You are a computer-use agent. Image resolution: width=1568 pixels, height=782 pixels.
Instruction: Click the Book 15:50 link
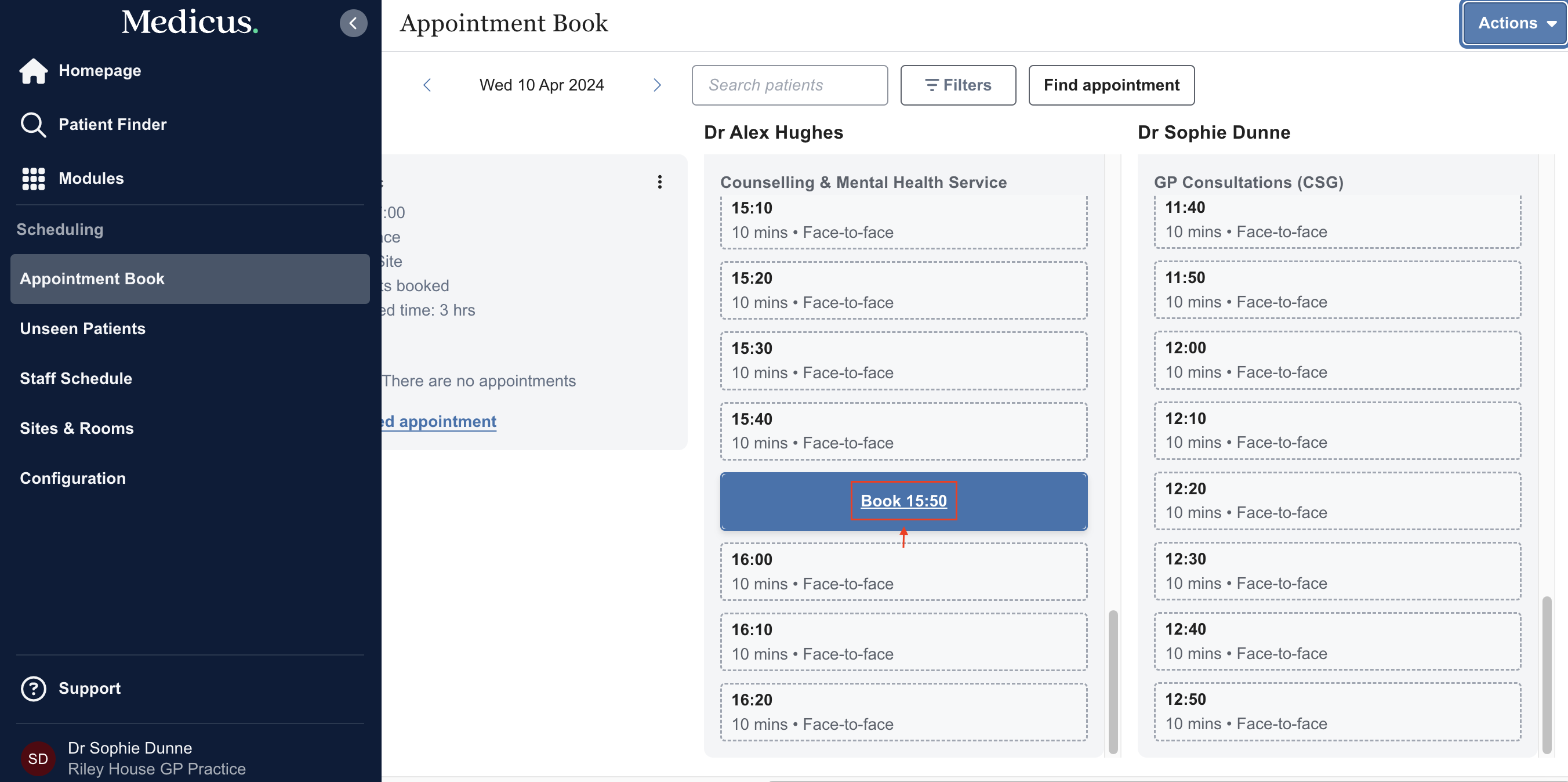click(903, 501)
